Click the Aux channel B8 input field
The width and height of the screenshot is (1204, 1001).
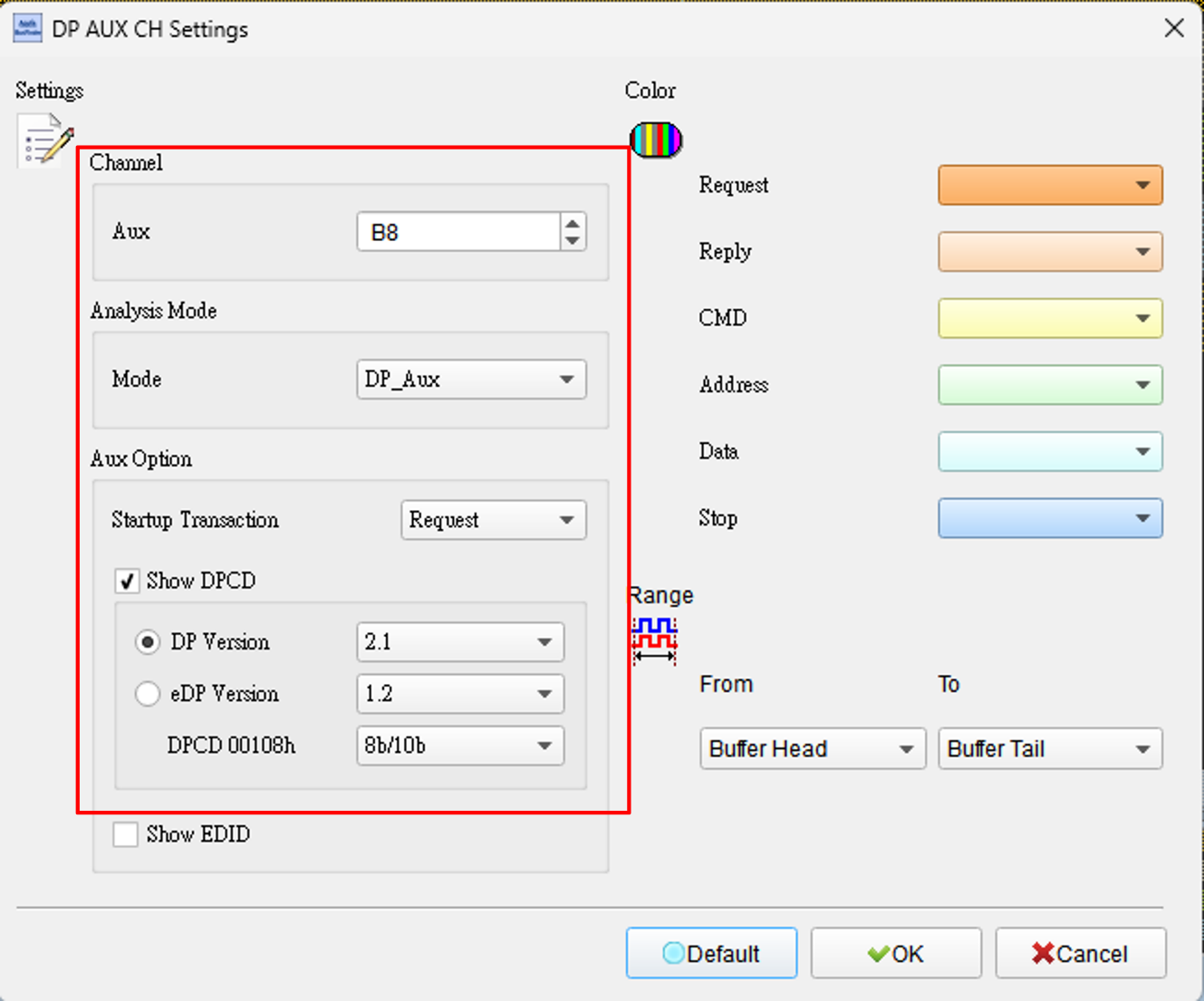click(x=458, y=232)
